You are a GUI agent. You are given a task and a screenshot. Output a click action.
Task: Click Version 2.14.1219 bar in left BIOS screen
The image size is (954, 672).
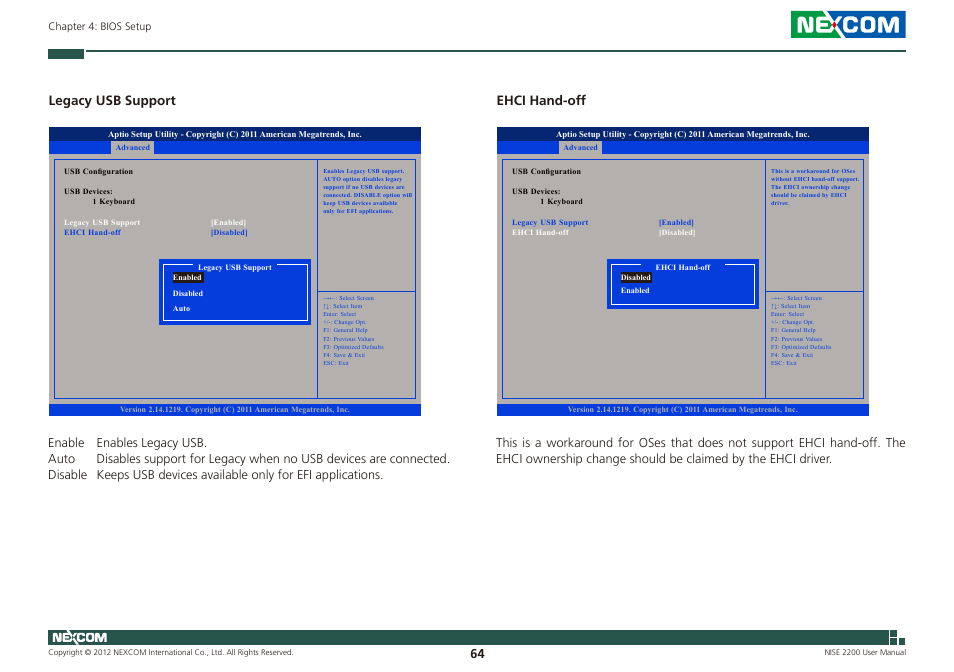tap(235, 410)
